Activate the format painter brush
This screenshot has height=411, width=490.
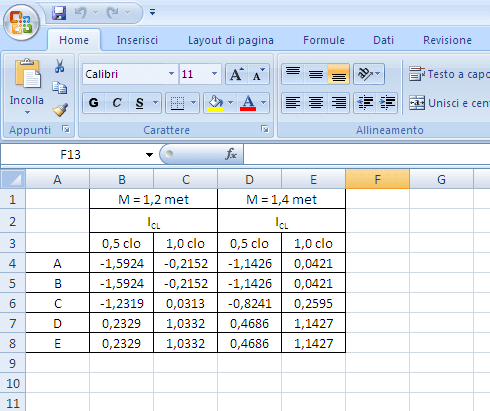(x=60, y=110)
